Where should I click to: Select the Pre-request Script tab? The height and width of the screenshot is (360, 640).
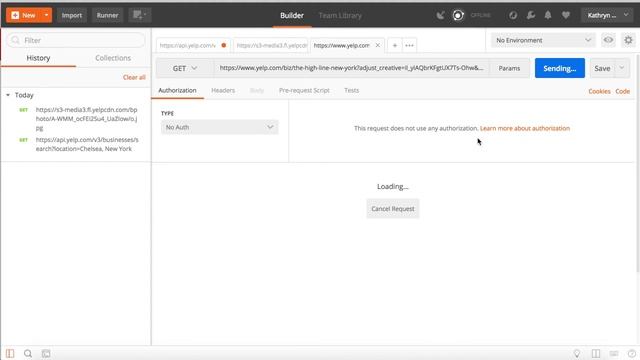point(304,91)
